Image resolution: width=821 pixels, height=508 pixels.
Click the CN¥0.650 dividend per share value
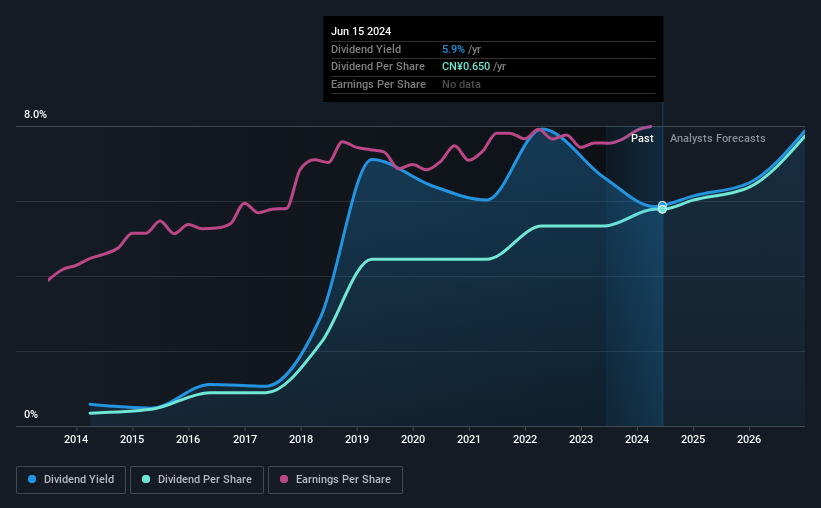click(x=466, y=67)
